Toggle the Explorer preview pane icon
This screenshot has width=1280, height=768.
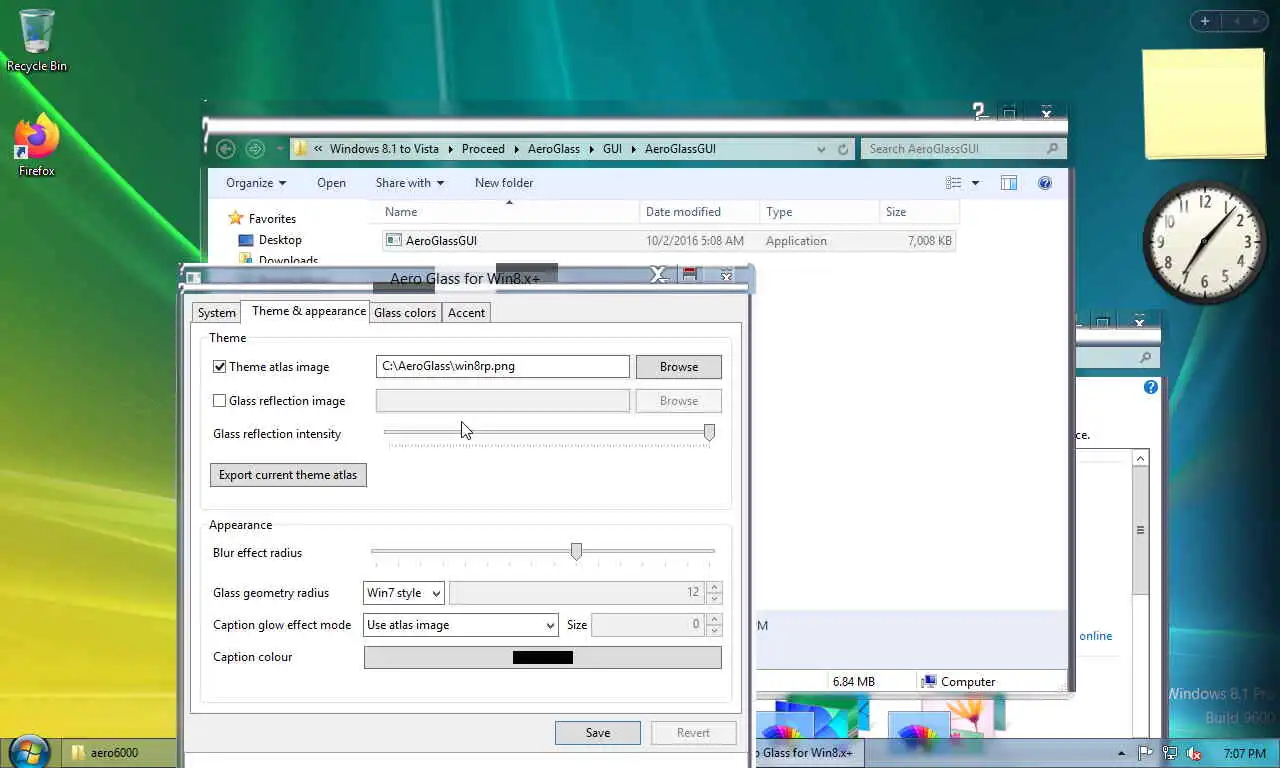[x=1009, y=183]
